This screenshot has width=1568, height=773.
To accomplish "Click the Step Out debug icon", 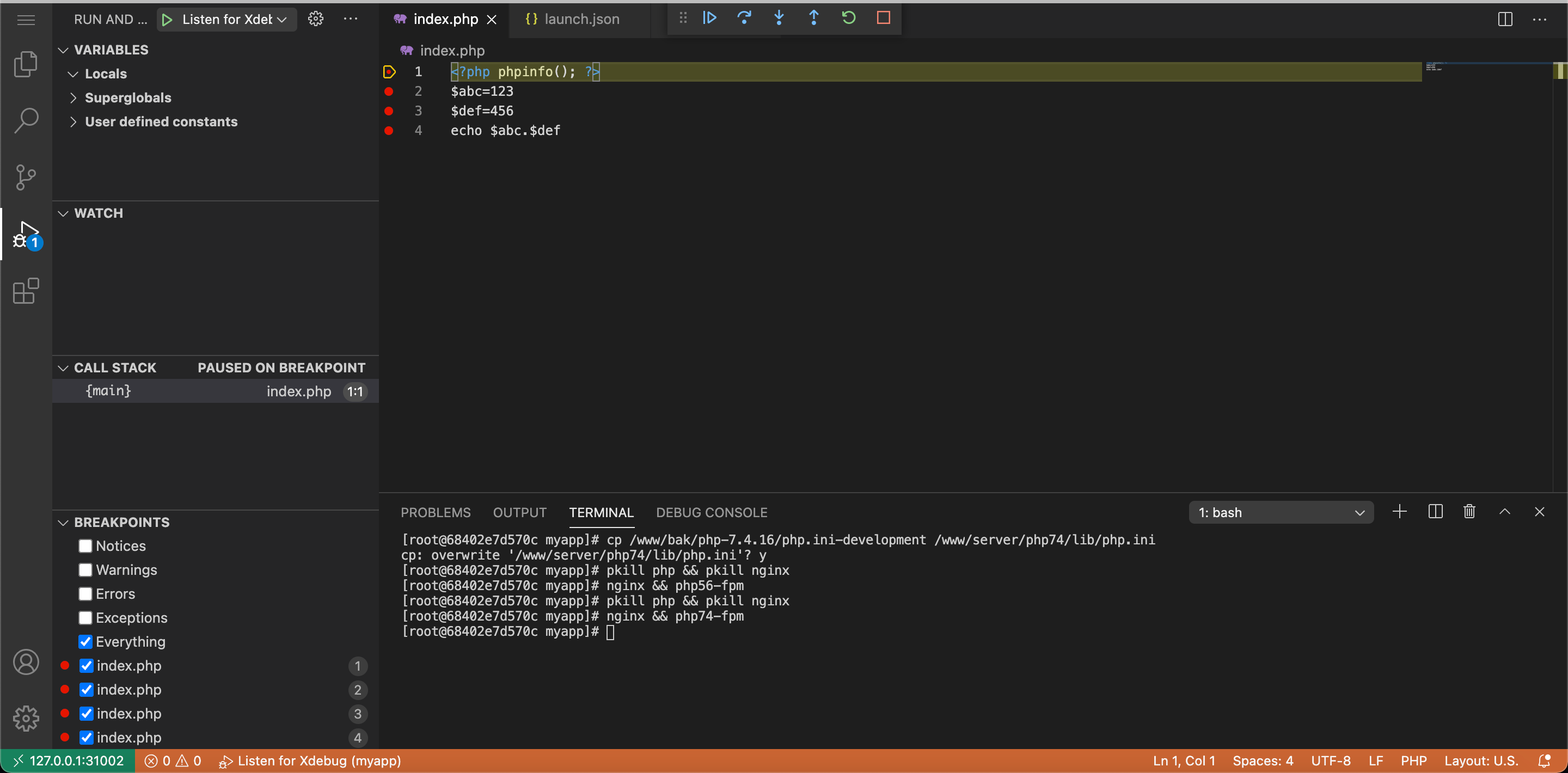I will [x=814, y=18].
